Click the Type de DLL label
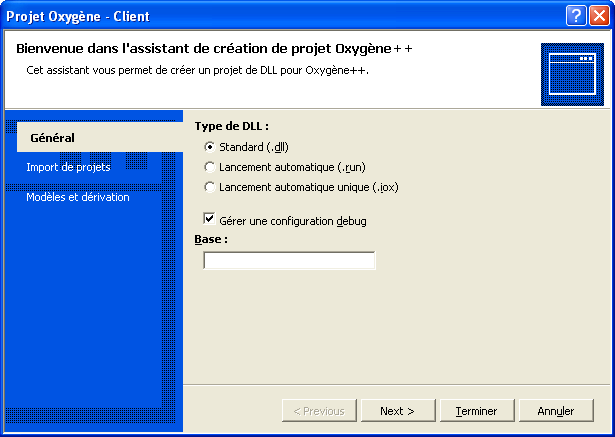 pos(232,126)
